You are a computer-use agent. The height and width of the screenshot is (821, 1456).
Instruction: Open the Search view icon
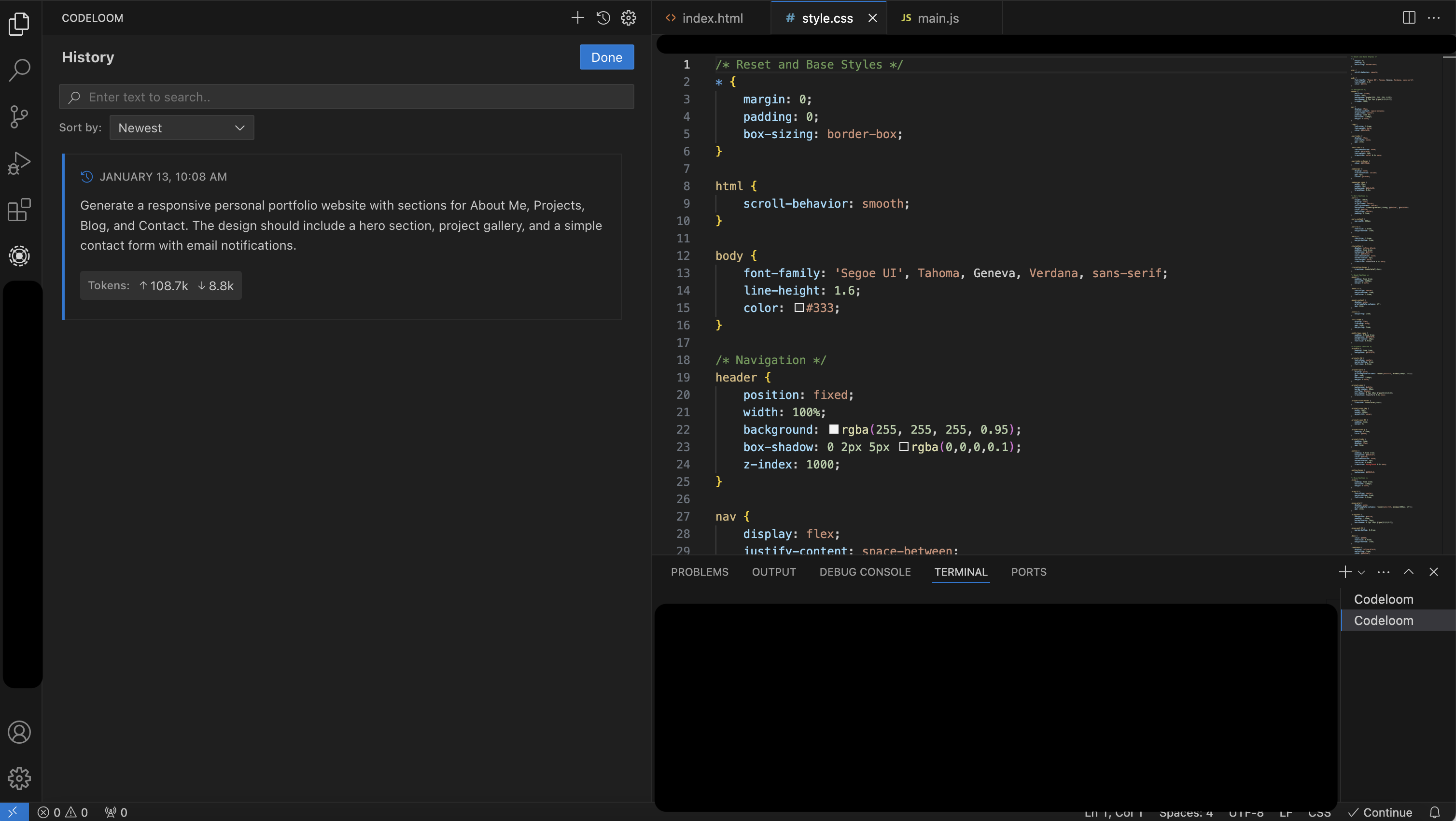point(19,70)
